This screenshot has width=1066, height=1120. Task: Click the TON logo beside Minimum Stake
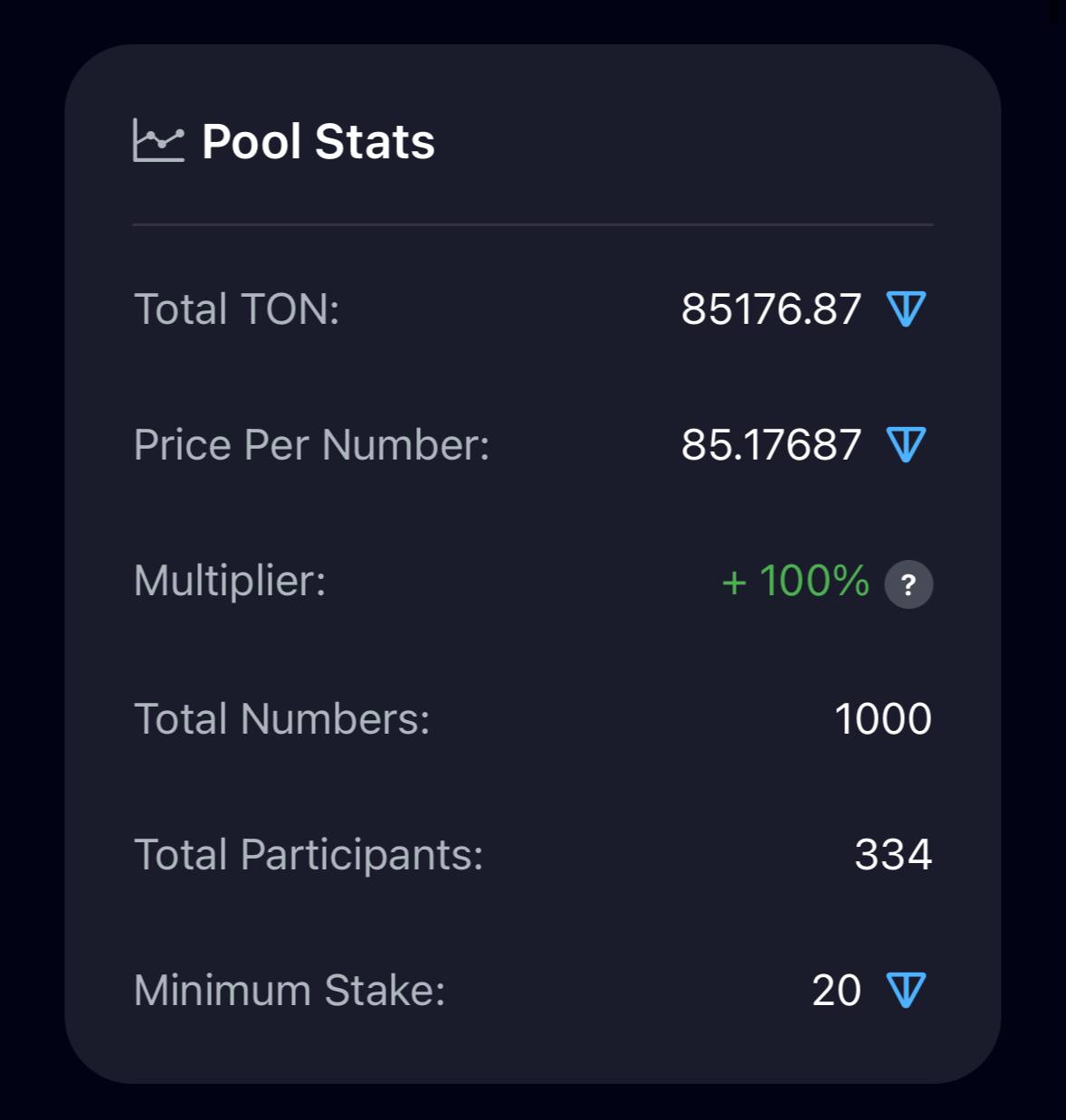coord(907,990)
